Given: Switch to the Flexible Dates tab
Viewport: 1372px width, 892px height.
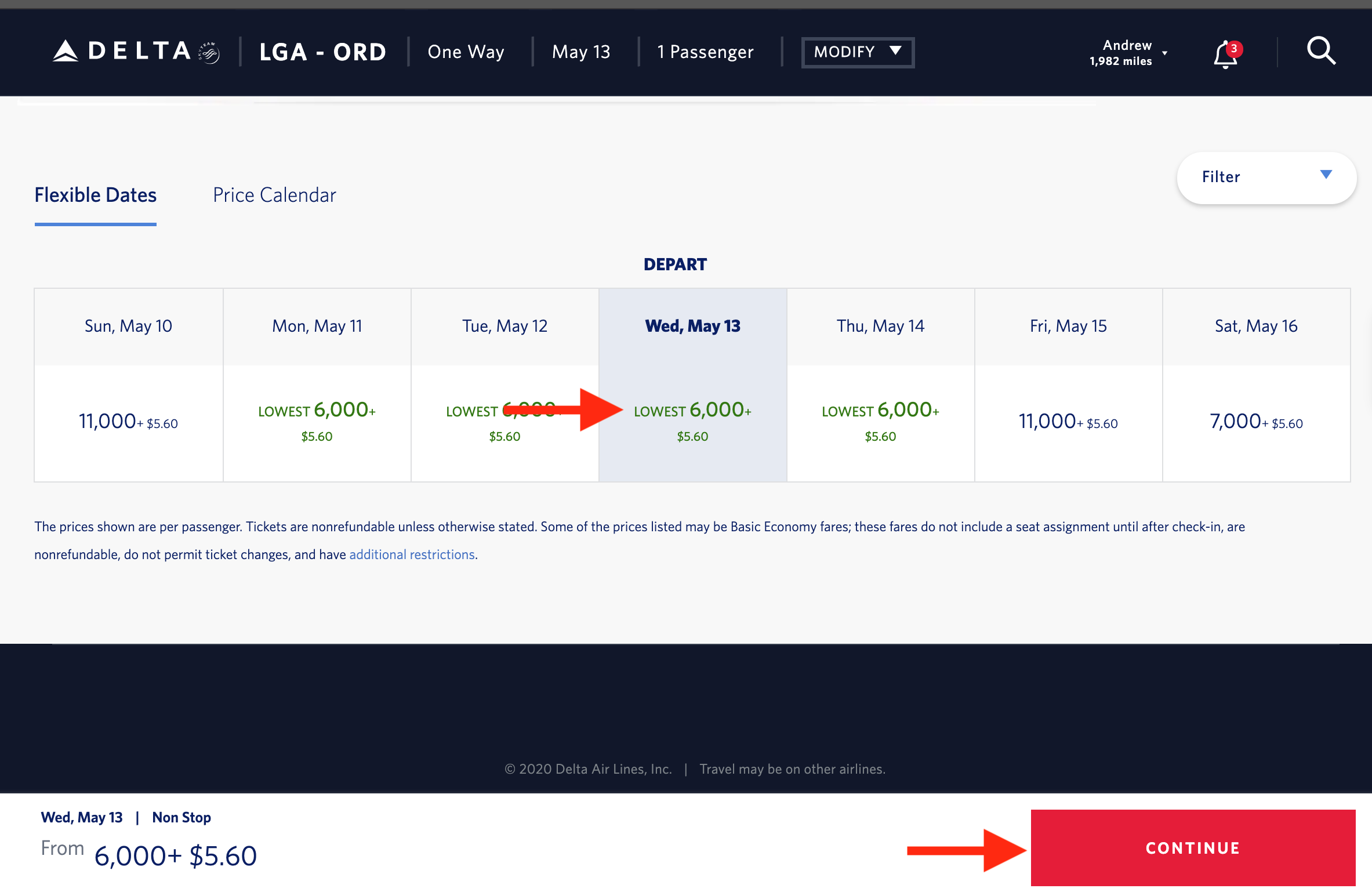Looking at the screenshot, I should (96, 195).
